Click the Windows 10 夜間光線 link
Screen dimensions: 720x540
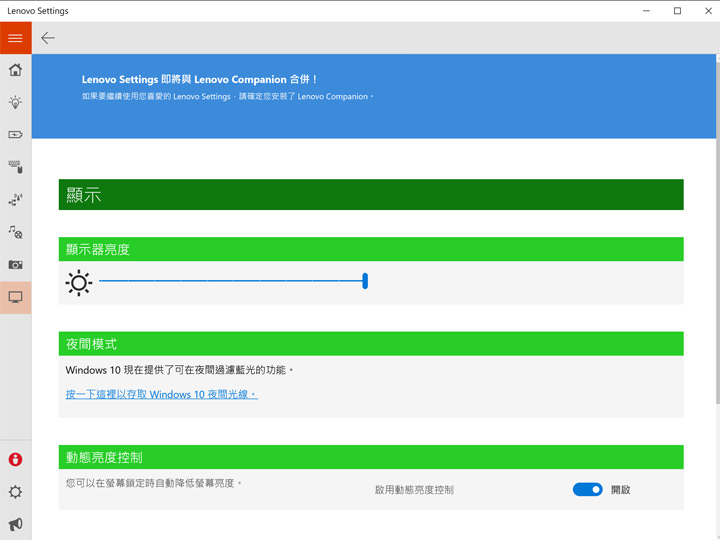click(x=161, y=394)
